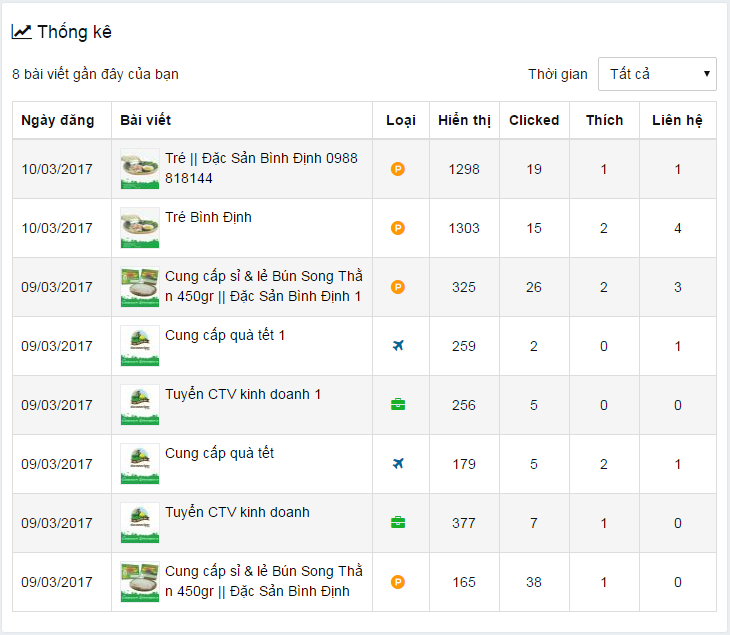Screen dimensions: 730x635
Task: Open thumbnail for Tuyển CTV kinh doanh 1
Action: tap(140, 405)
